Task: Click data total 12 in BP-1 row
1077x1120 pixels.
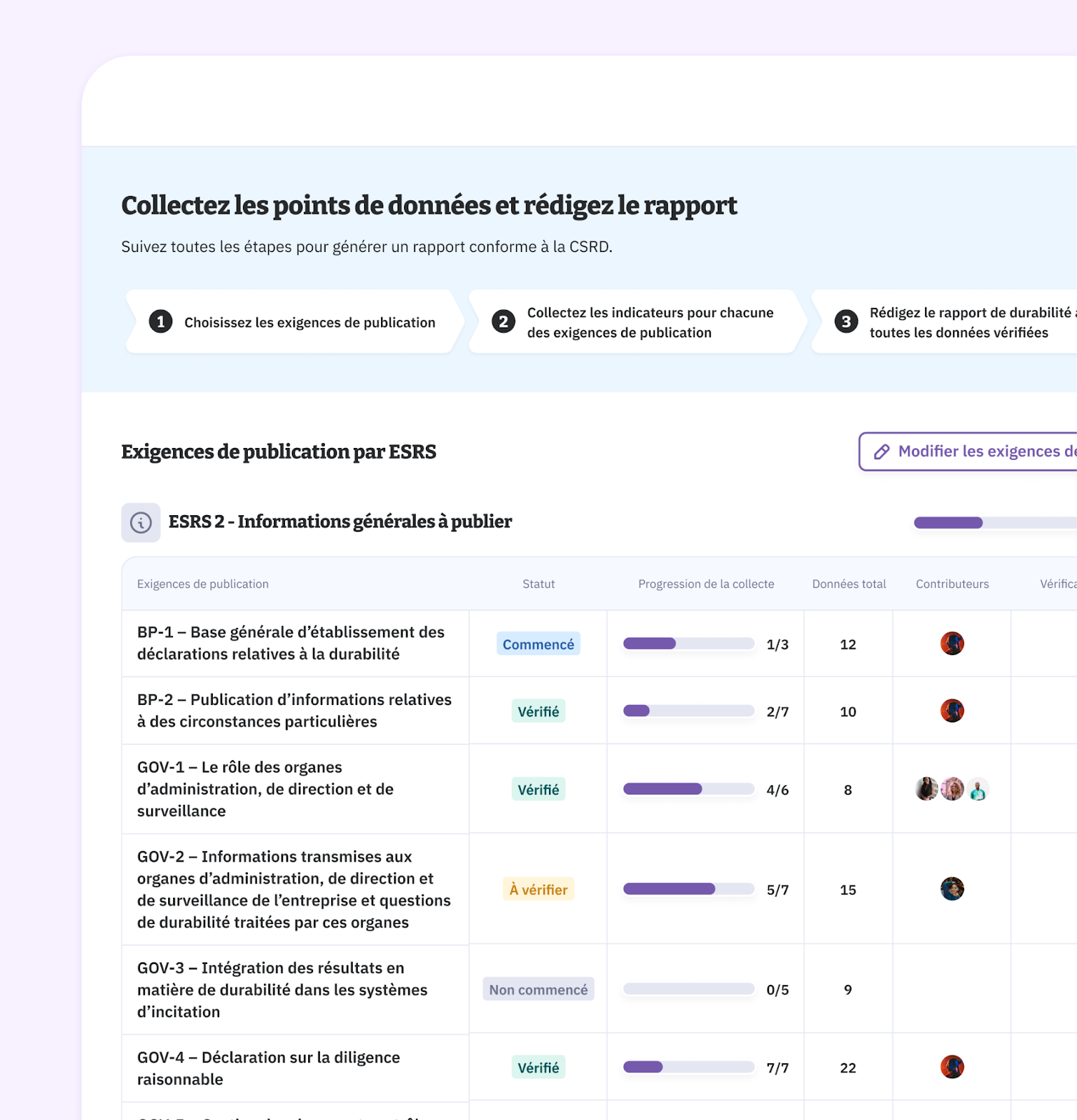Action: pyautogui.click(x=848, y=645)
